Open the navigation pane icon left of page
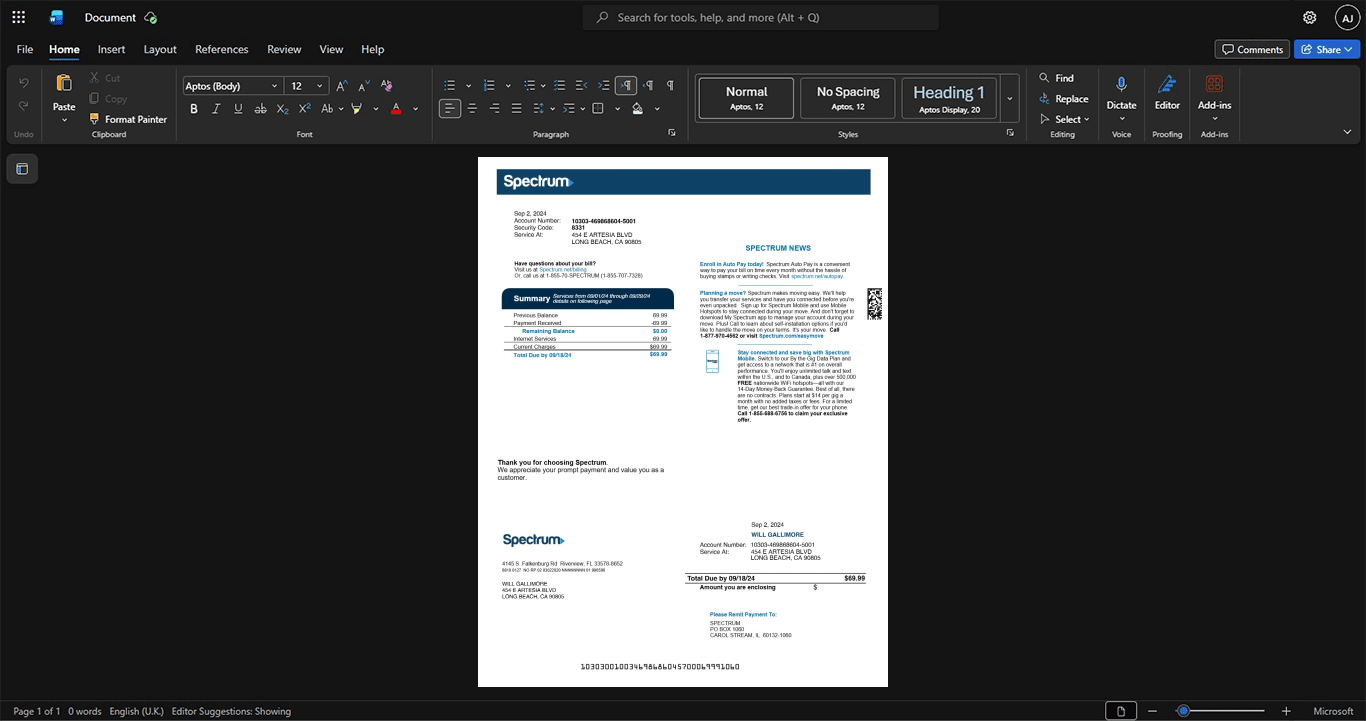This screenshot has width=1366, height=721. click(22, 169)
